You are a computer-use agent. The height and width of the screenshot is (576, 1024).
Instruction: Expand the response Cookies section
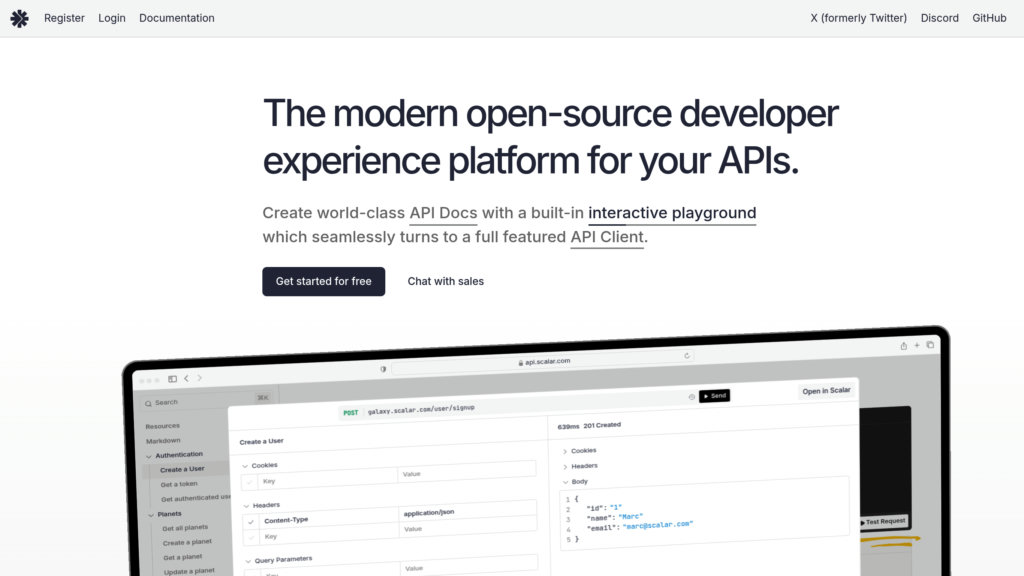(x=565, y=451)
